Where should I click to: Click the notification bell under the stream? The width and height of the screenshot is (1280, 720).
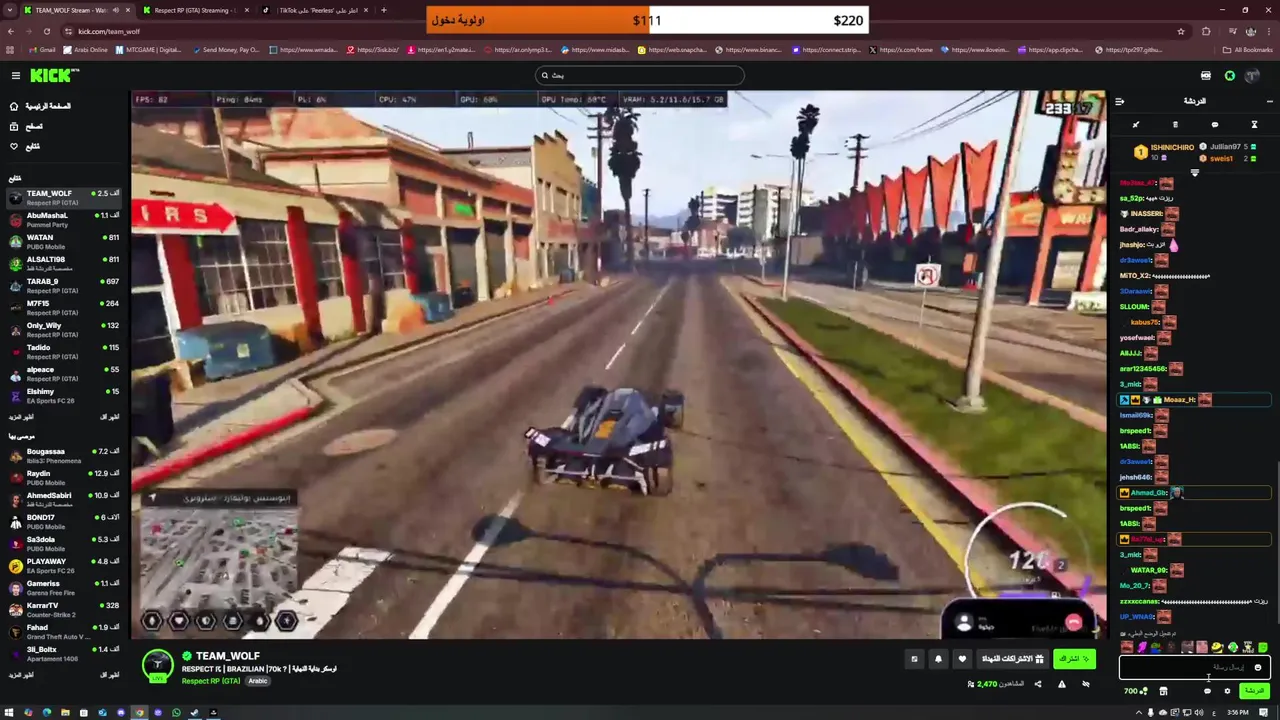click(x=938, y=659)
